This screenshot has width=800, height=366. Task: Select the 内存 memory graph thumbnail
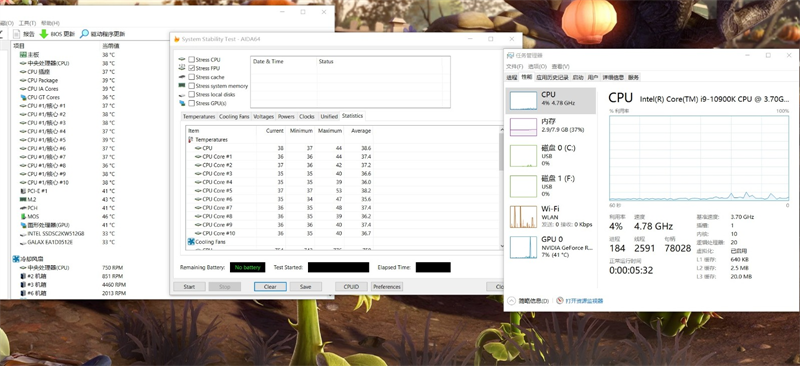[523, 127]
